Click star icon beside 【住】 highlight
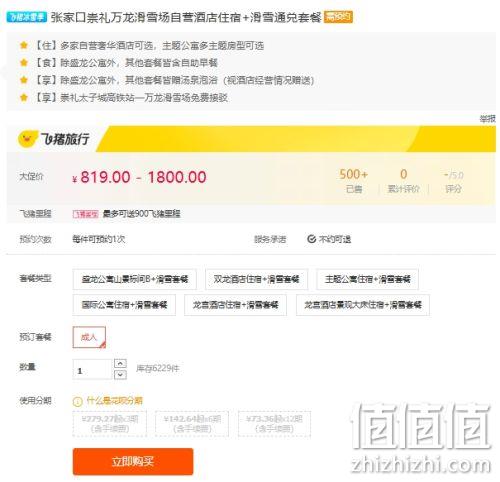 point(24,45)
